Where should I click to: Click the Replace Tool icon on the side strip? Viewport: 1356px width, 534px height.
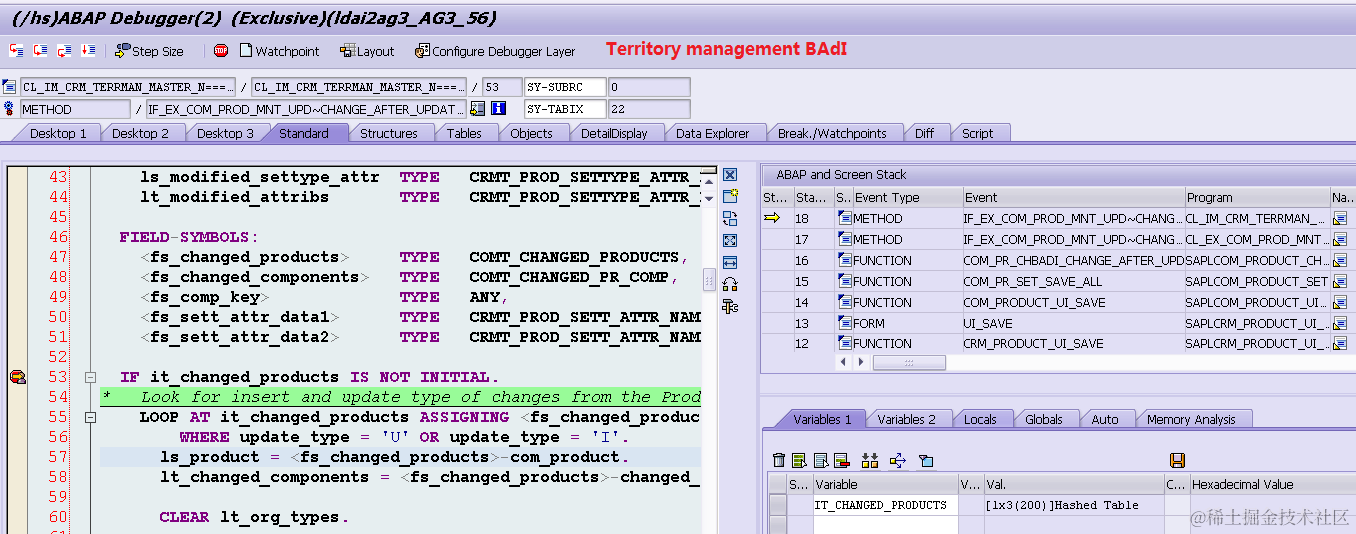(730, 219)
